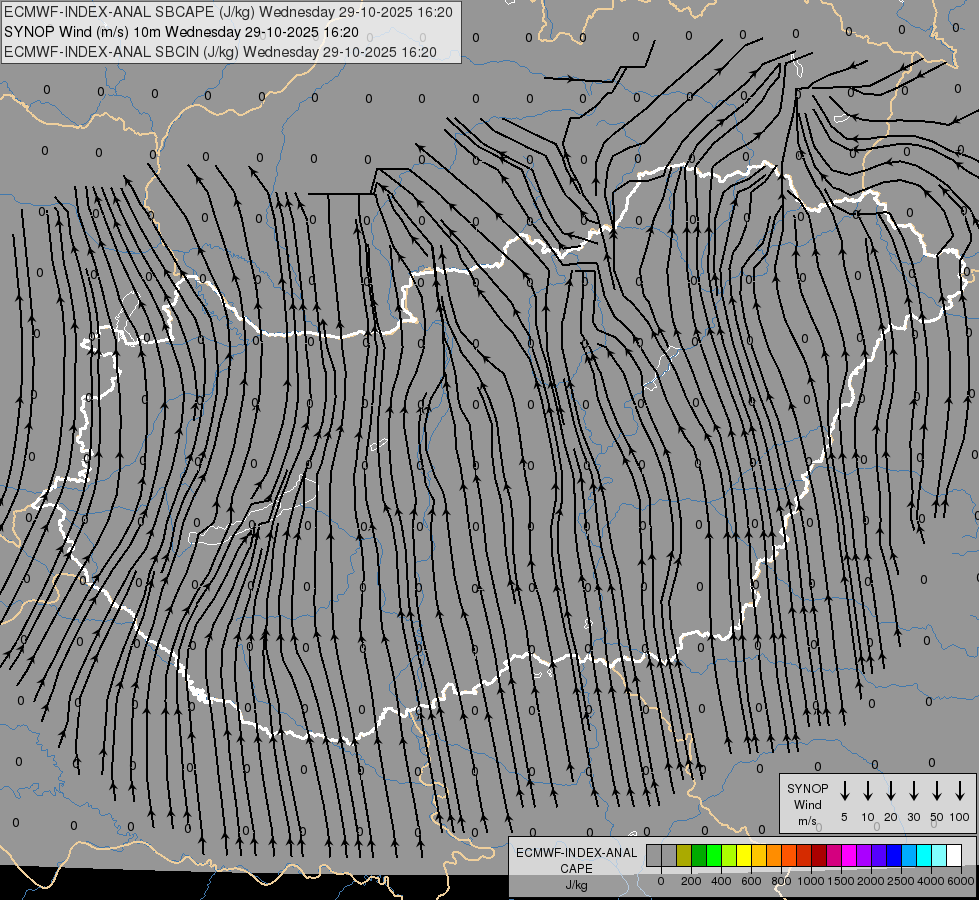
Task: Select the pale cyan CAPE swatch after 4000
Action: (938, 855)
